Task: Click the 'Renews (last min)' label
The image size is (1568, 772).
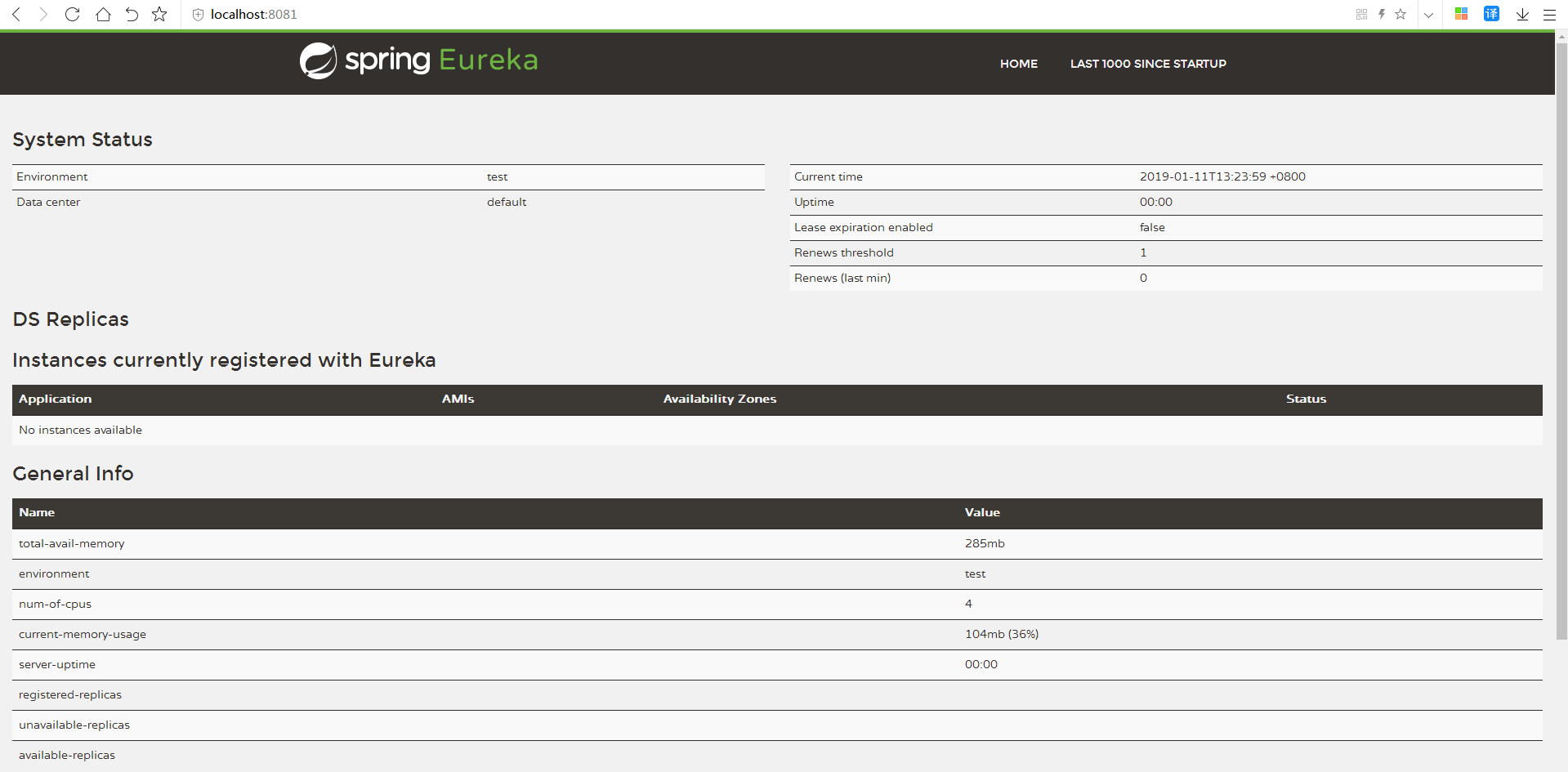Action: coord(842,278)
